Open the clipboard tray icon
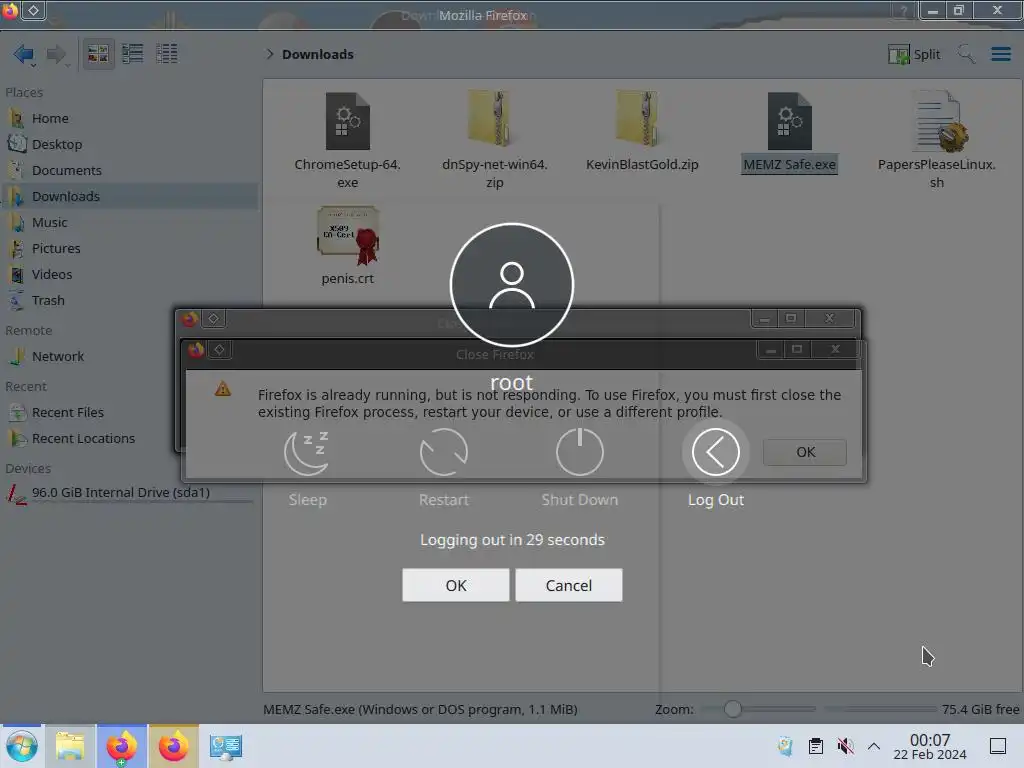The height and width of the screenshot is (768, 1024). pyautogui.click(x=816, y=746)
